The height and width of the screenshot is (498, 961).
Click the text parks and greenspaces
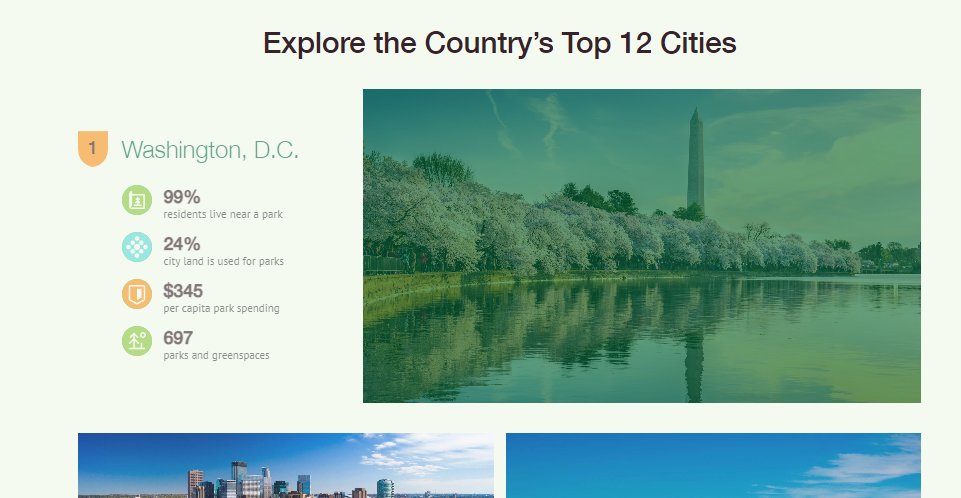(x=216, y=355)
